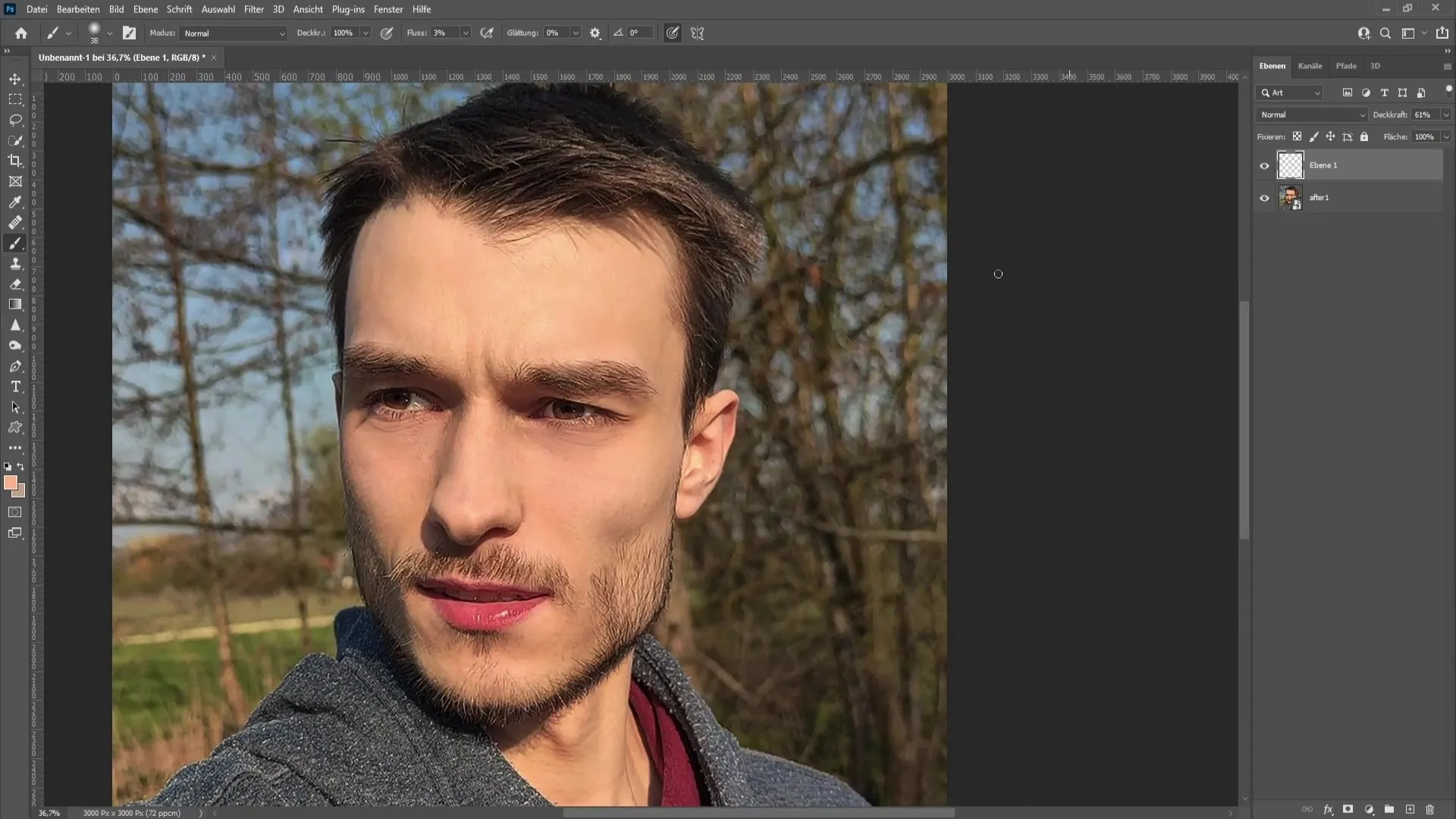Click the search icon in top right
Screen dimensions: 1456x819
tap(1385, 33)
